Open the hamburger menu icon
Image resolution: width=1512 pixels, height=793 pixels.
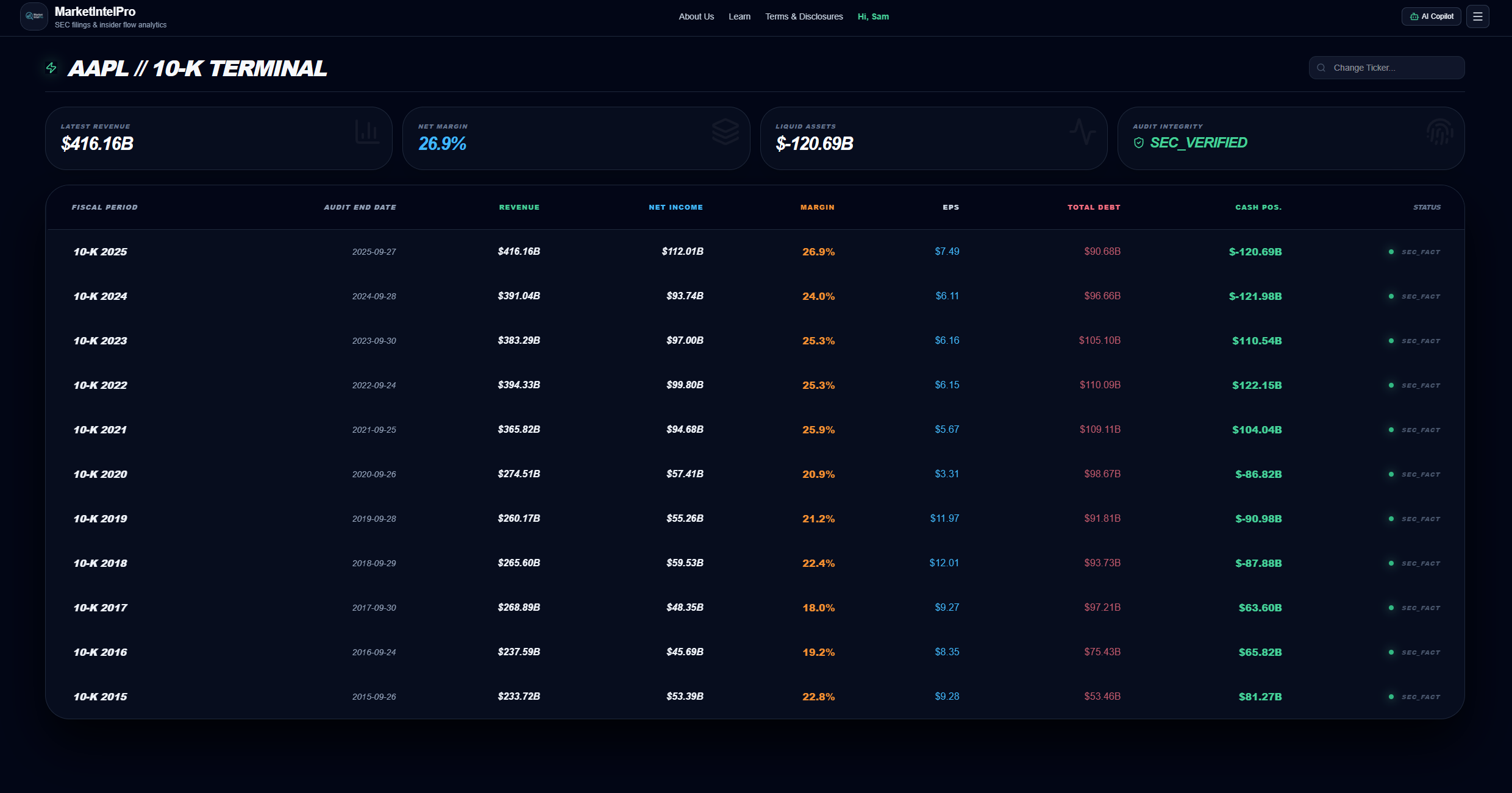[x=1477, y=16]
